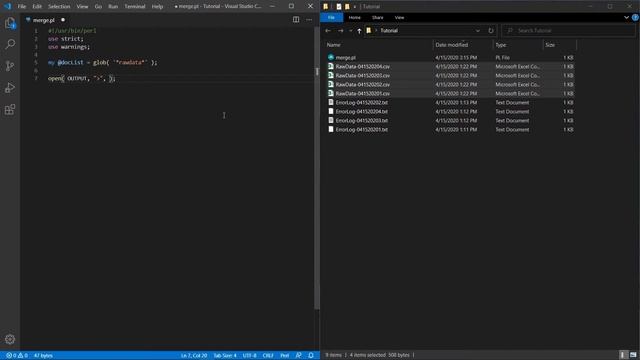
Task: Split the editor to the right
Action: pos(296,20)
